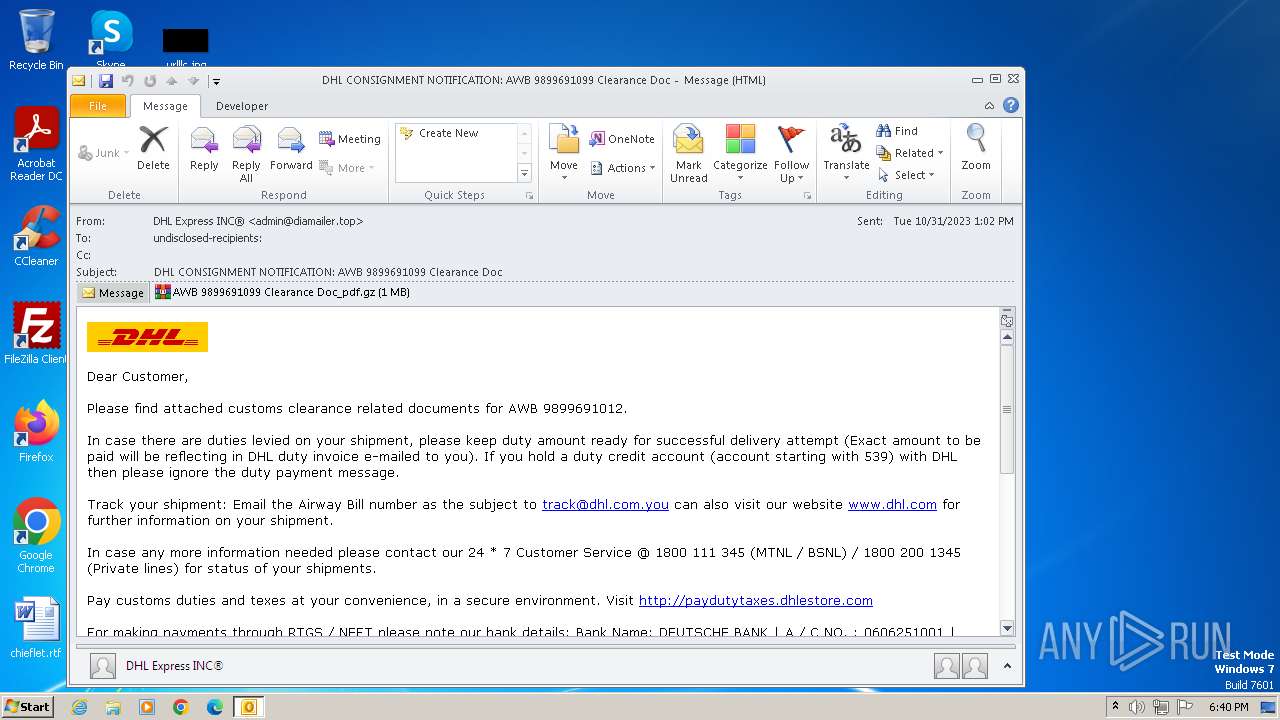The height and width of the screenshot is (720, 1280).
Task: Open the Related dropdown
Action: pyautogui.click(x=910, y=153)
